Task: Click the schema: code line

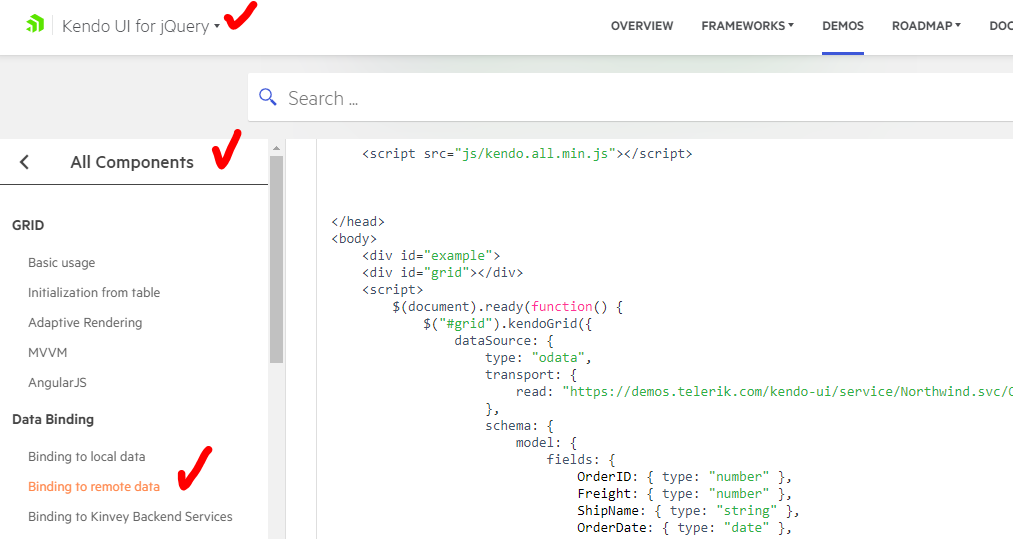Action: (519, 426)
